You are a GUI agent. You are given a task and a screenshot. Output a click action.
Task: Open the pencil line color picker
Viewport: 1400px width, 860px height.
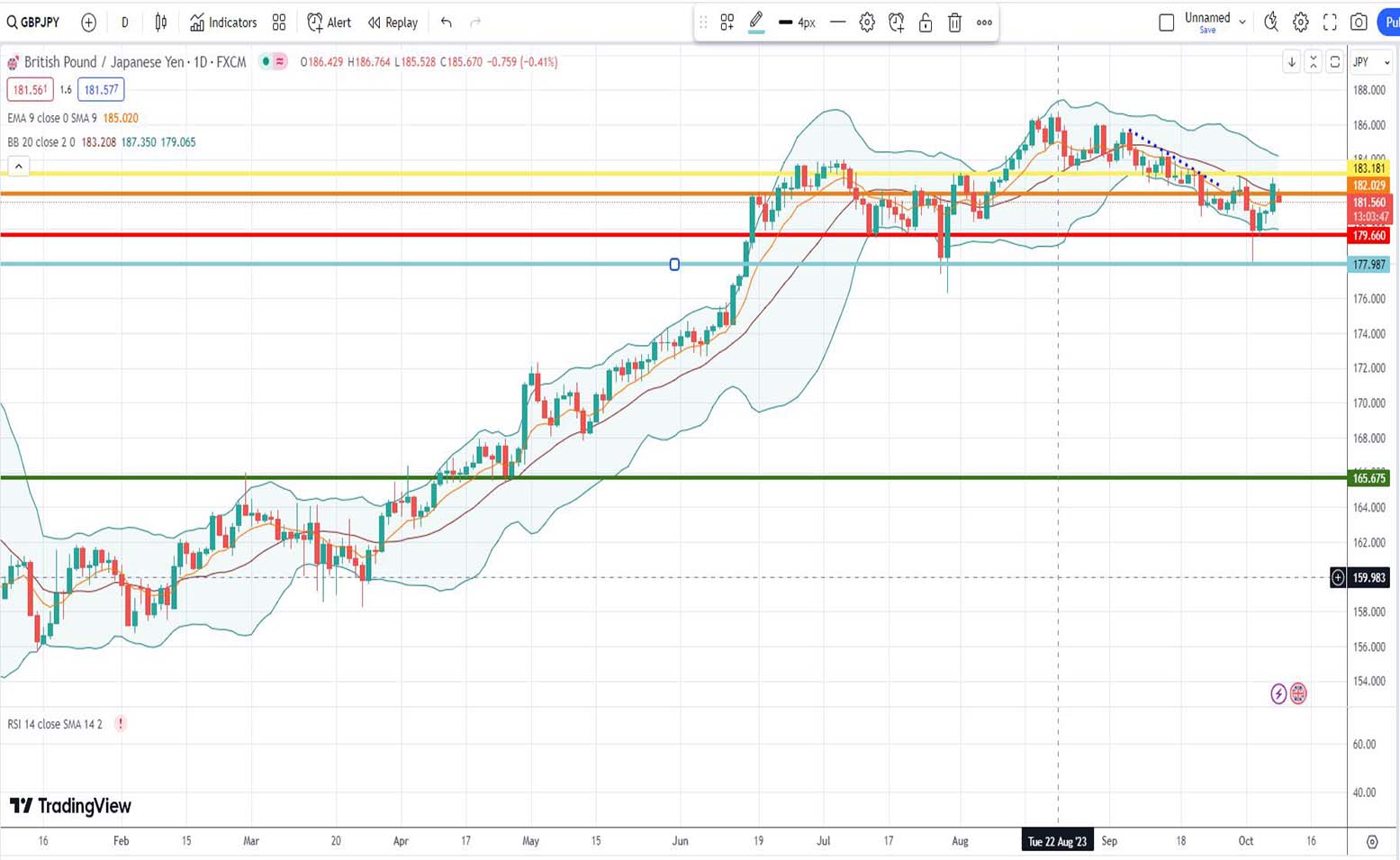[x=756, y=23]
